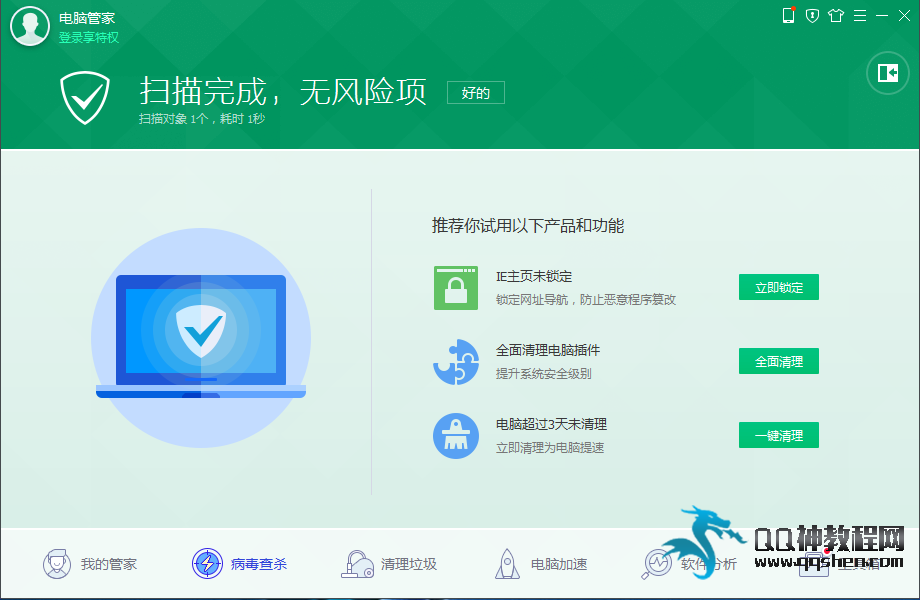Close the 电脑管家 window
This screenshot has width=920, height=600.
pyautogui.click(x=904, y=16)
